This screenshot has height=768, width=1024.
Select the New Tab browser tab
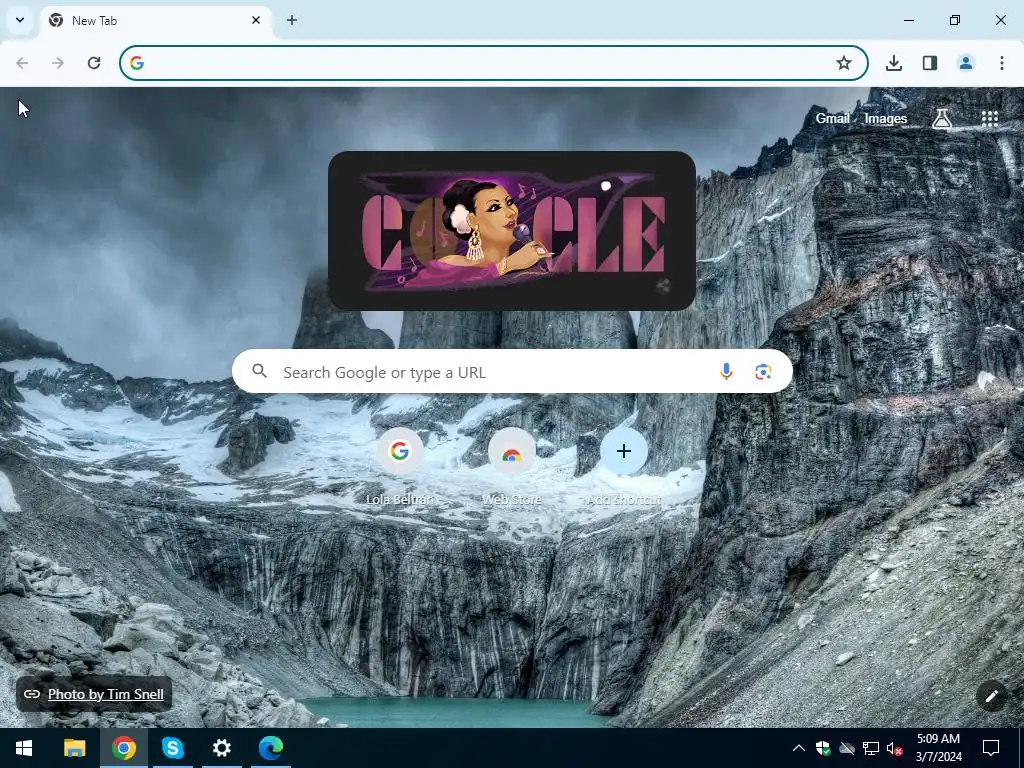(x=156, y=20)
